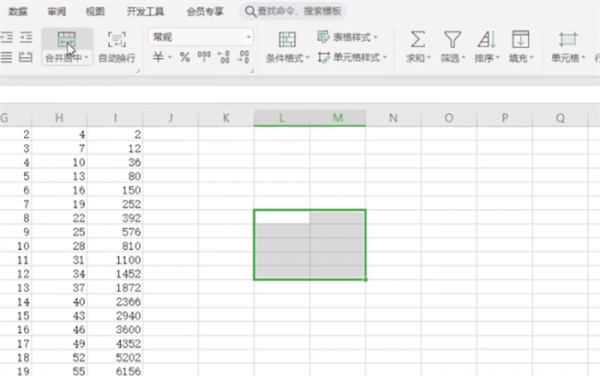Expand the 单元格 dropdown arrow
The image size is (600, 376).
pos(584,58)
